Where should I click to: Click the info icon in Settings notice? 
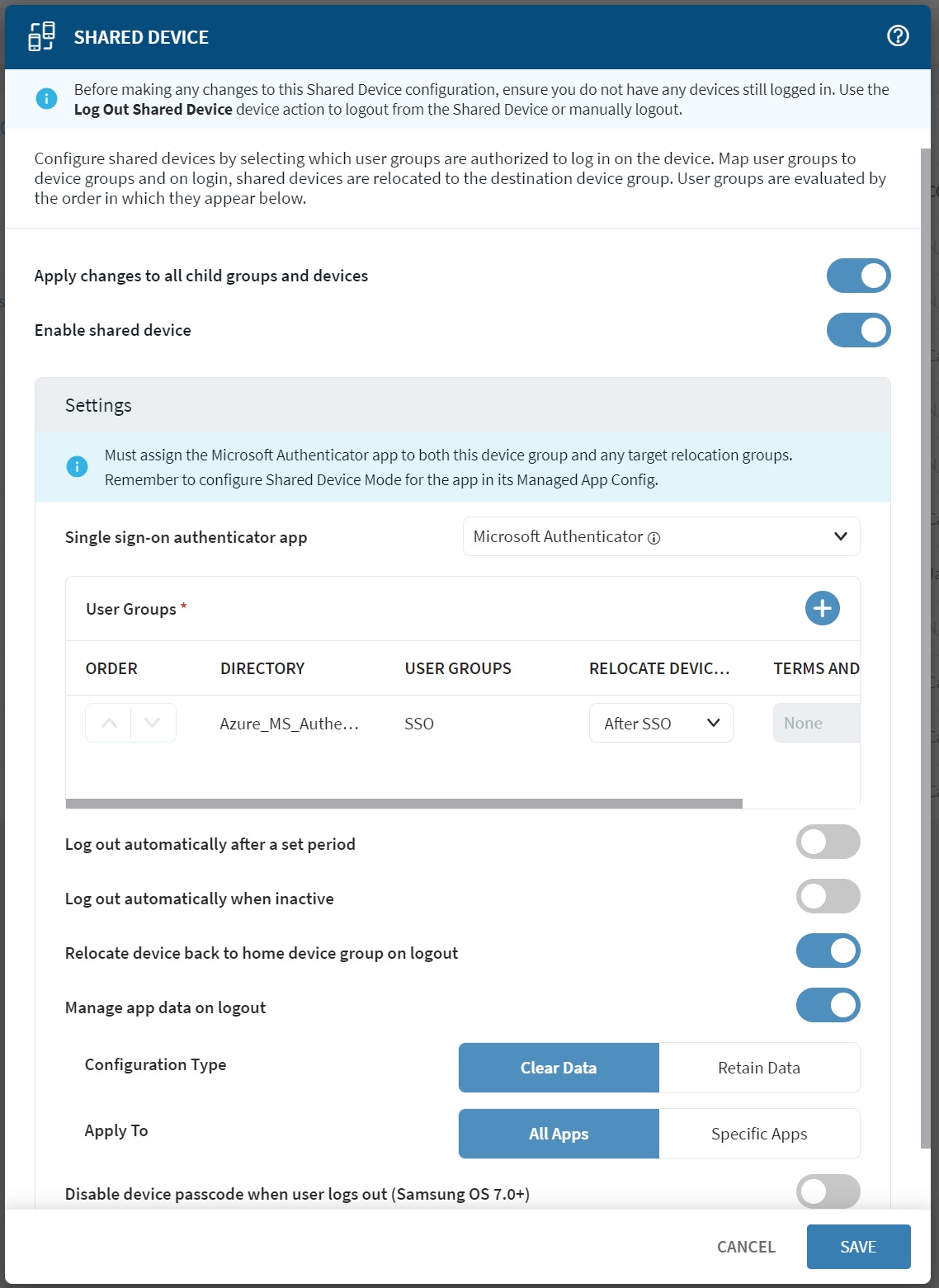(x=77, y=467)
